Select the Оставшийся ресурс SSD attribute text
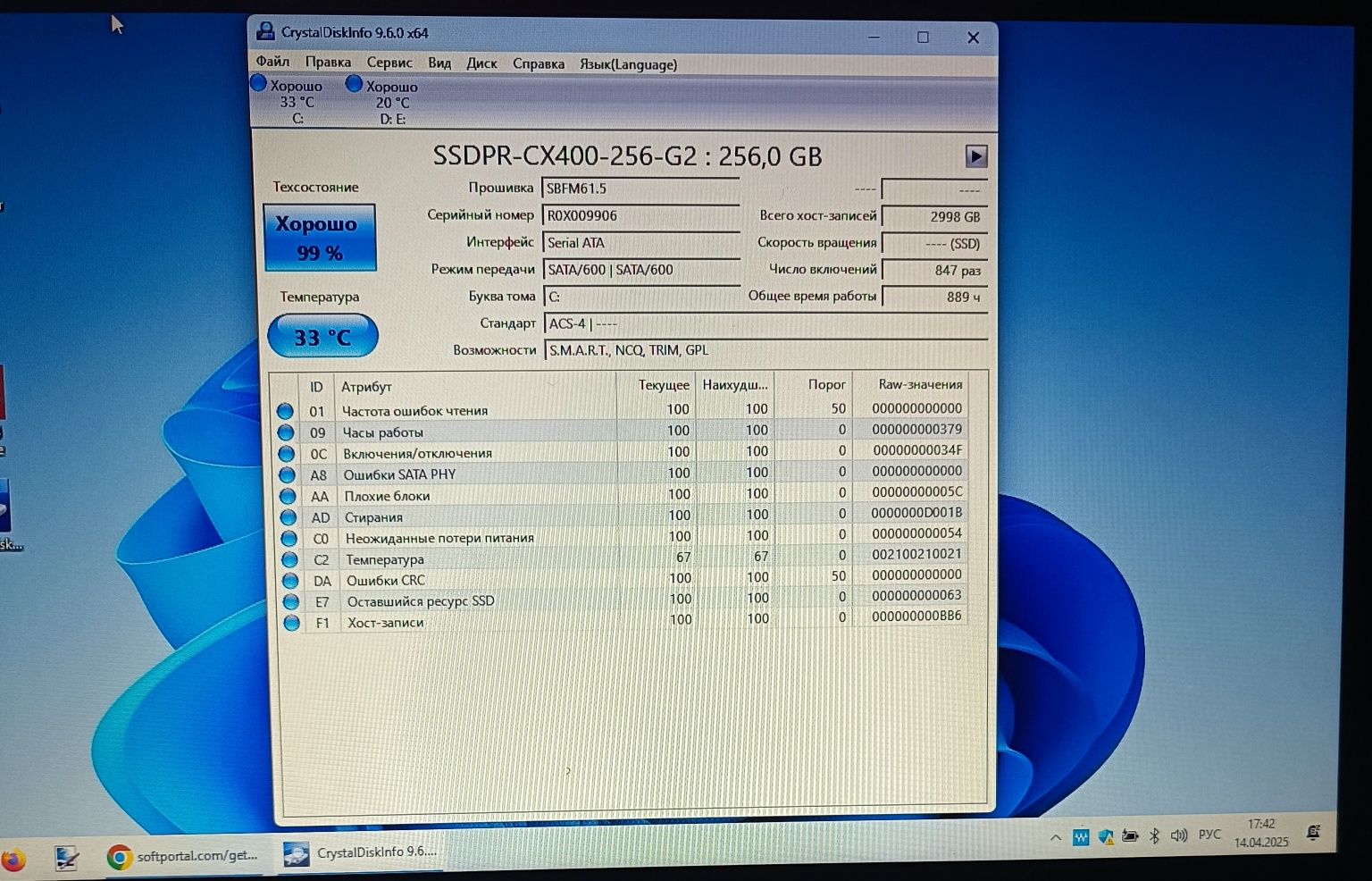The height and width of the screenshot is (881, 1372). (420, 601)
